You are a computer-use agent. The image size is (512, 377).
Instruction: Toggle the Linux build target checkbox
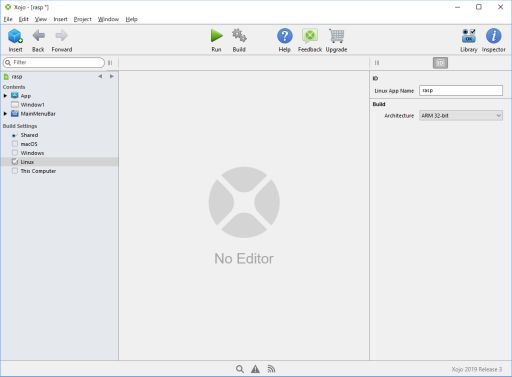(x=15, y=162)
